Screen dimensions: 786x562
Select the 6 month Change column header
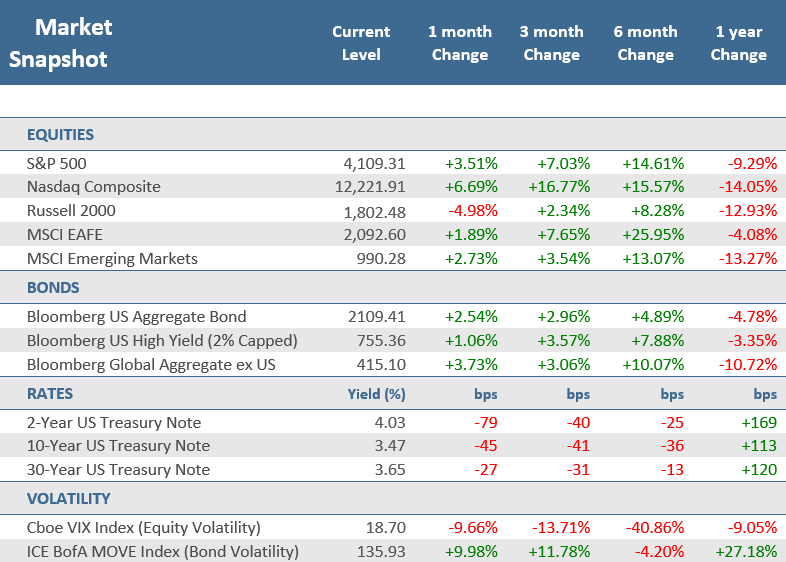point(646,43)
